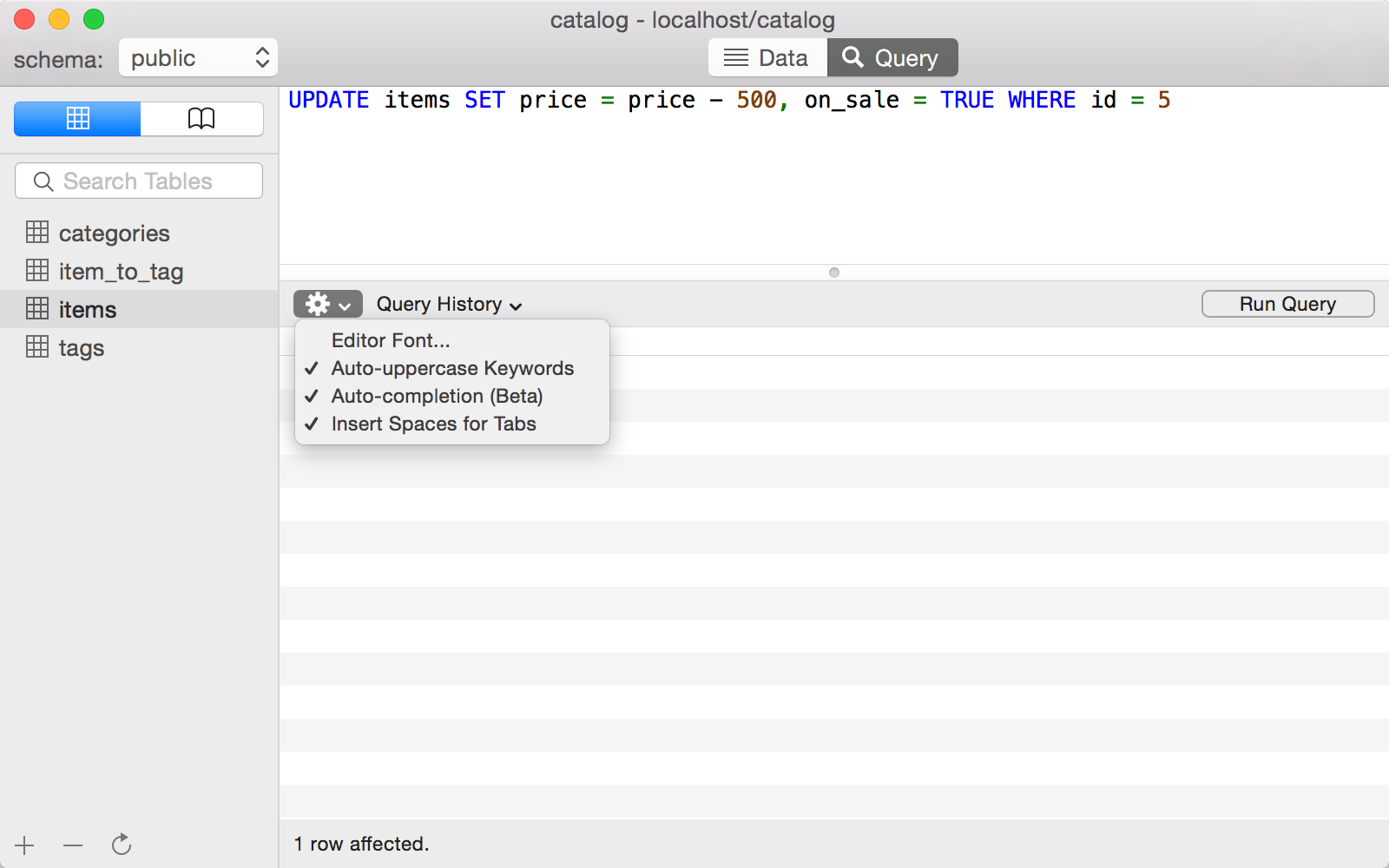Click the categories table icon in sidebar
The height and width of the screenshot is (868, 1389).
click(x=38, y=233)
